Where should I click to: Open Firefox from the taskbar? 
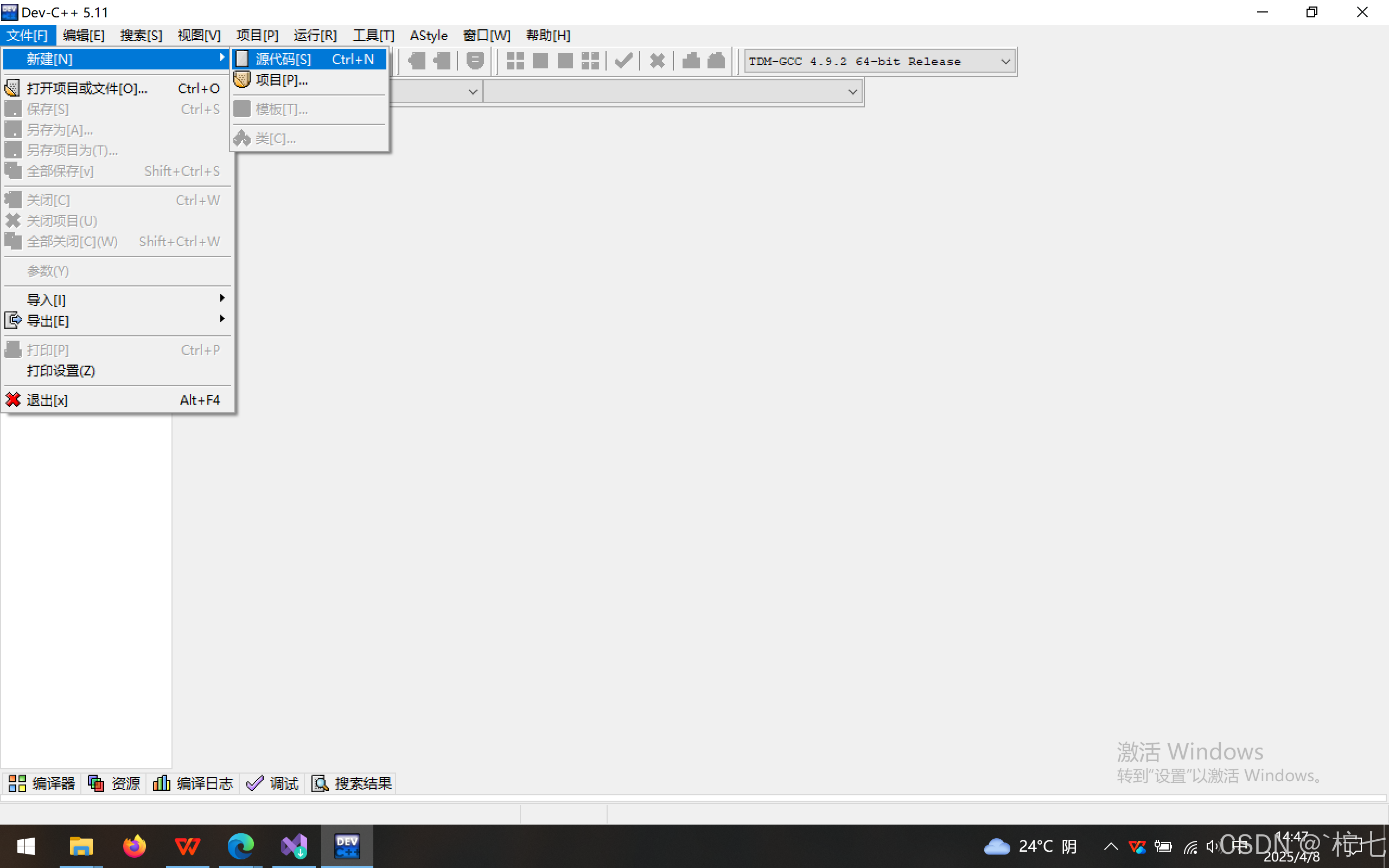coord(135,846)
